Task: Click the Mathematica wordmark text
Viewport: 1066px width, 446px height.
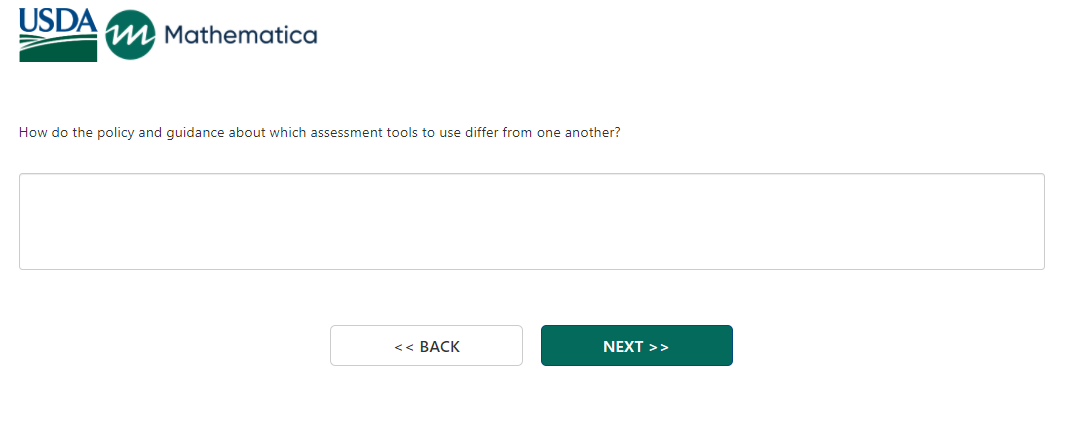Action: pyautogui.click(x=240, y=36)
